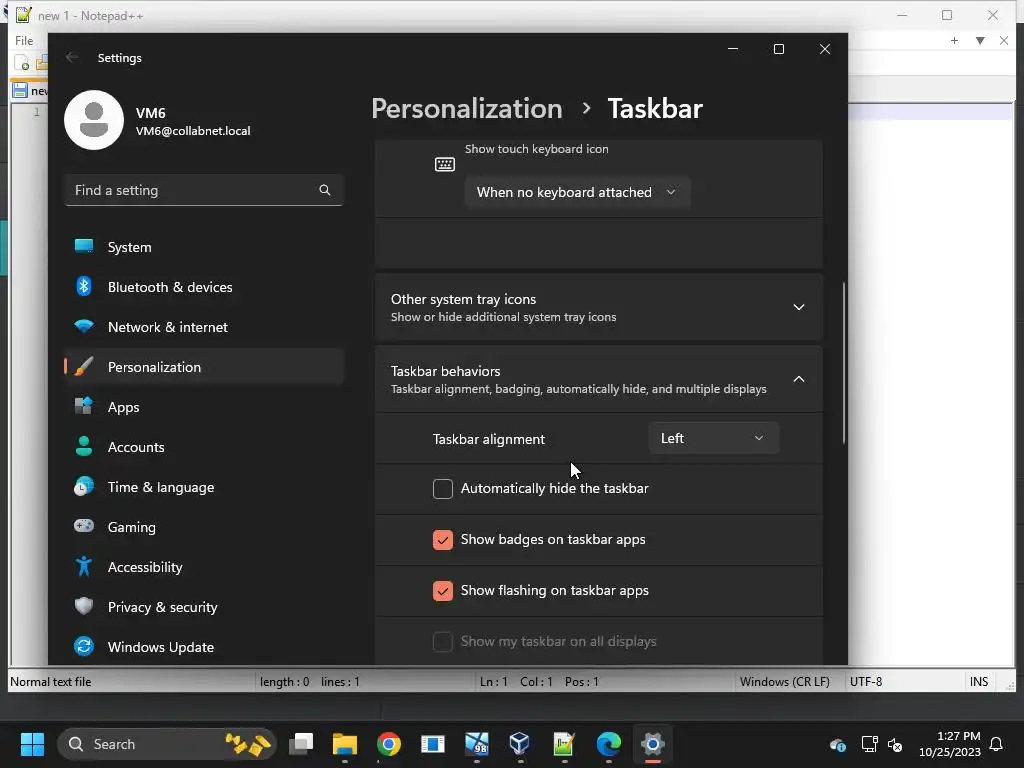Click Windows (CR LF) in Notepad++ status bar
Viewport: 1024px width, 768px height.
784,682
